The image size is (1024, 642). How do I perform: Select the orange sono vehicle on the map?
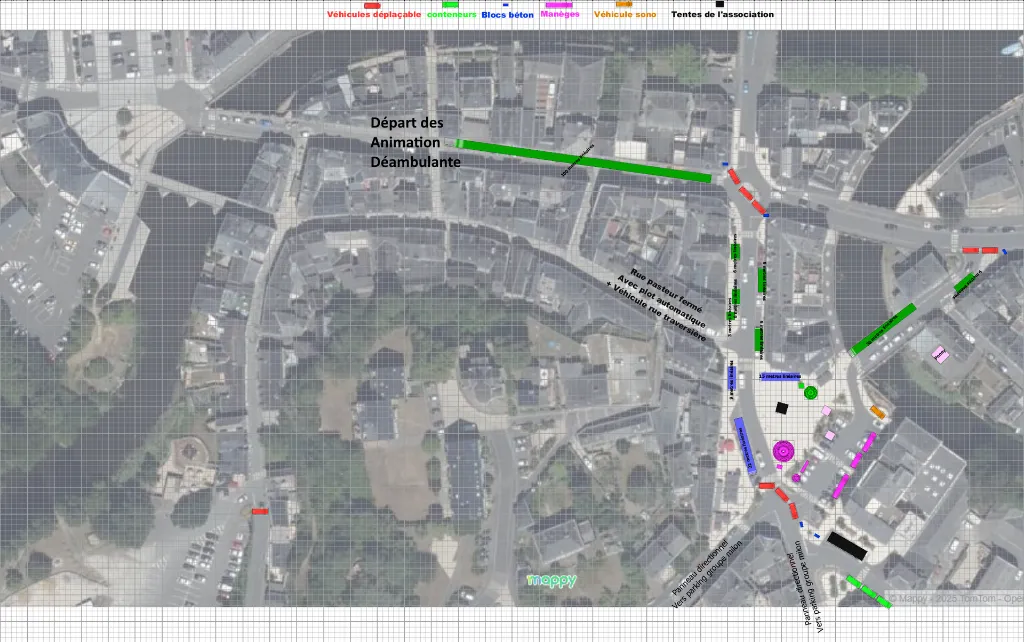(x=878, y=412)
